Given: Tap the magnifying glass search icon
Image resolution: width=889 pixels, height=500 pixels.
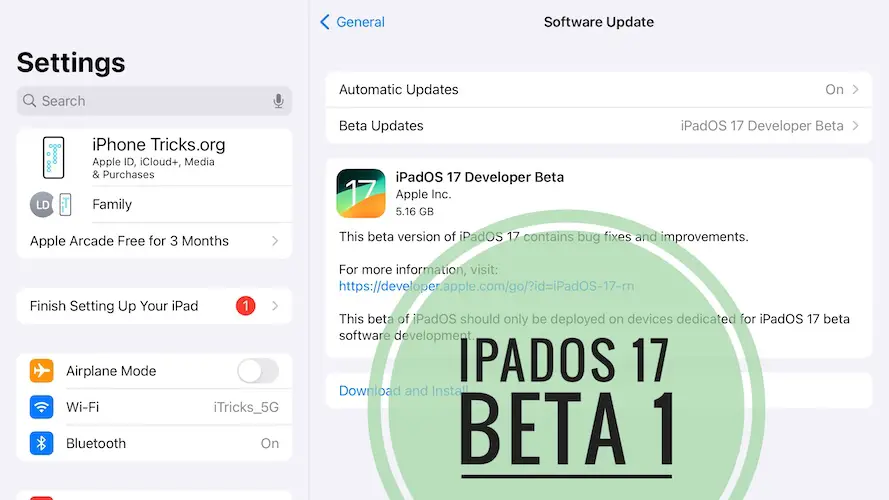Looking at the screenshot, I should click(x=30, y=101).
